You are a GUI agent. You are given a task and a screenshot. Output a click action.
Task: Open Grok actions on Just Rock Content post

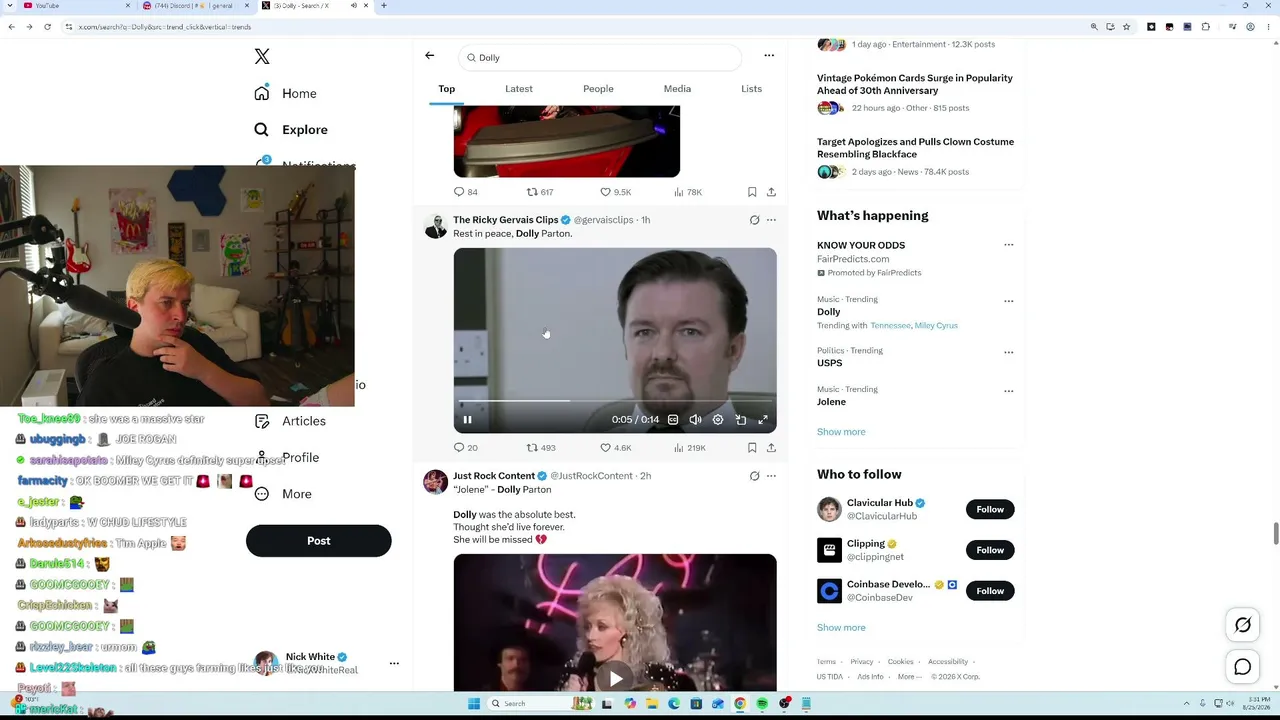(754, 476)
